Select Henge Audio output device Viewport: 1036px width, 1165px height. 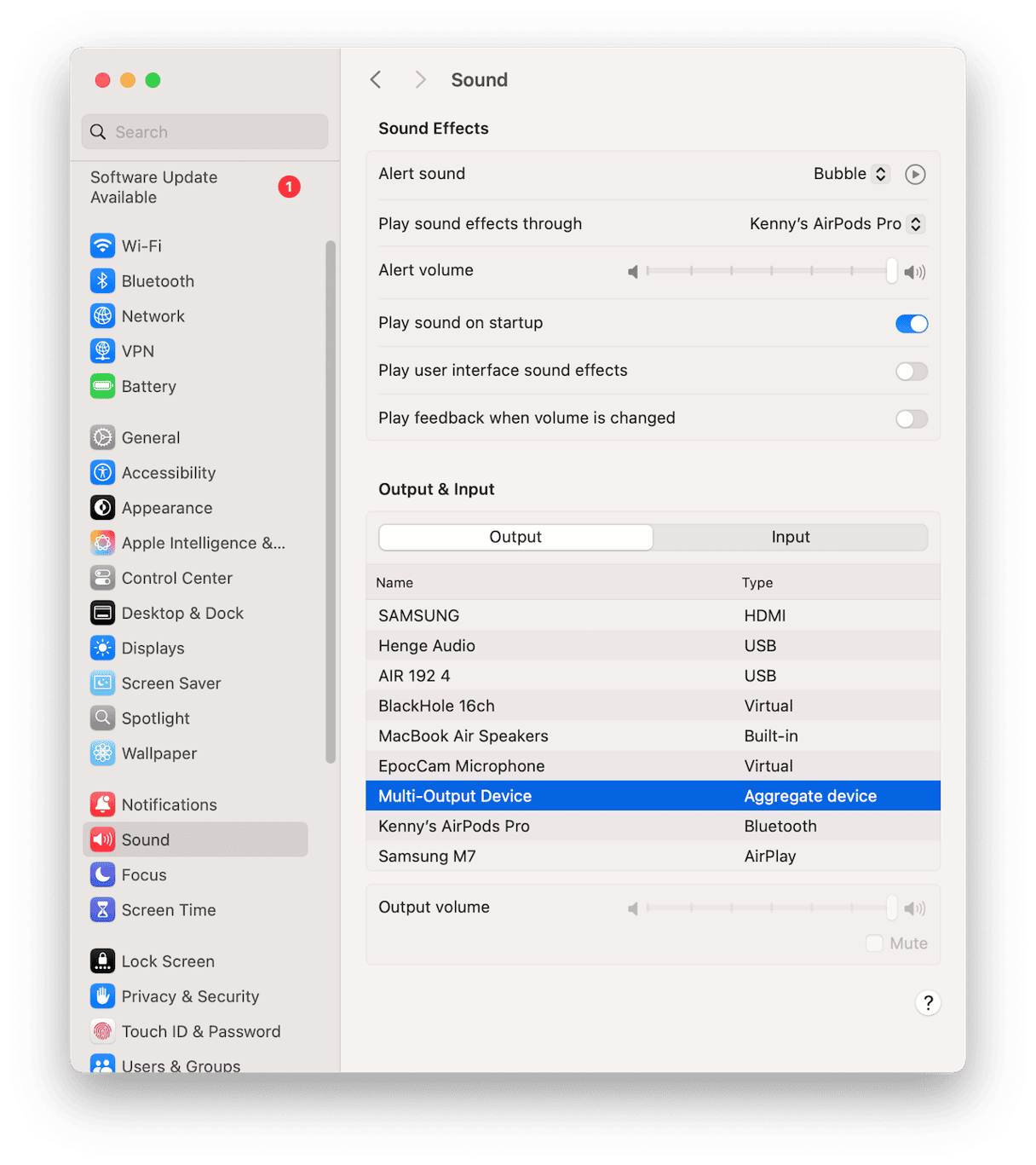coord(653,645)
